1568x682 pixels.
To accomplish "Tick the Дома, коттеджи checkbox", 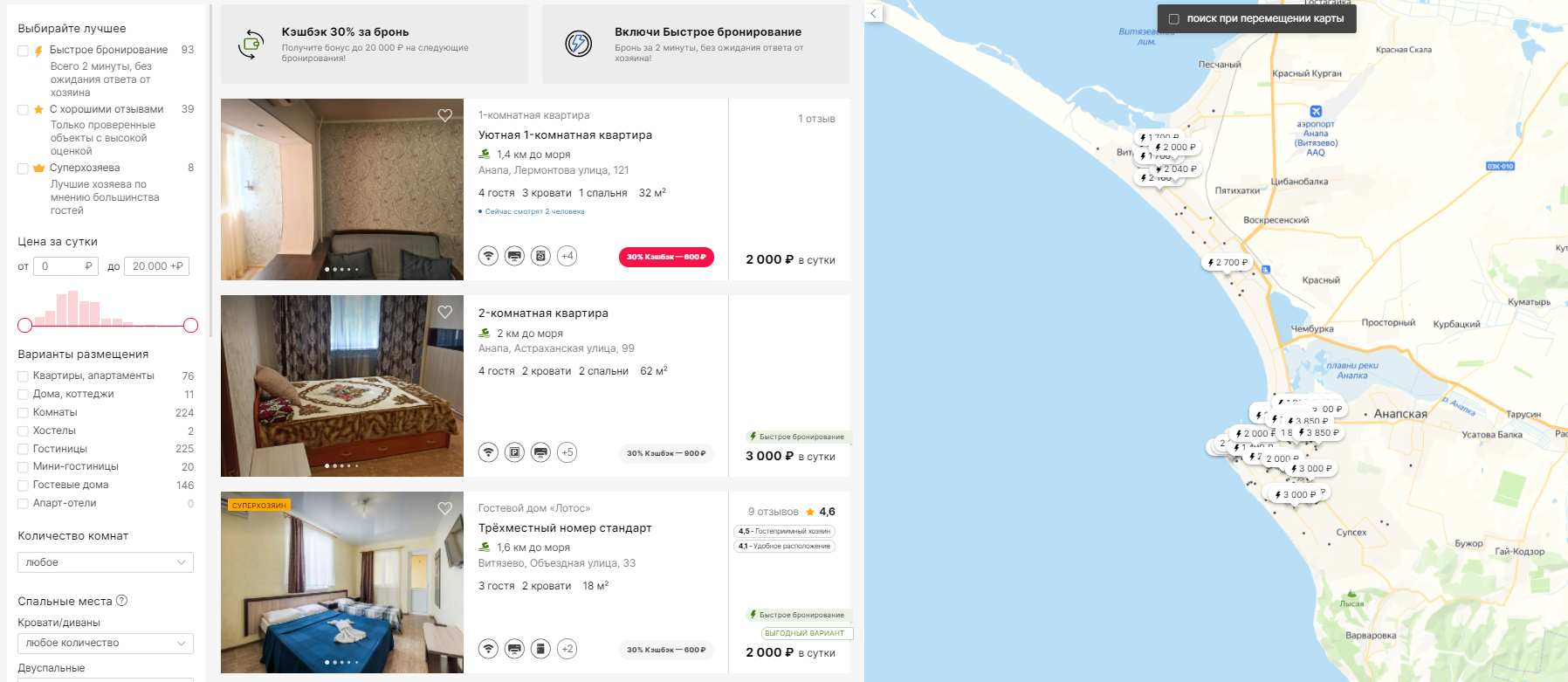I will (x=24, y=395).
